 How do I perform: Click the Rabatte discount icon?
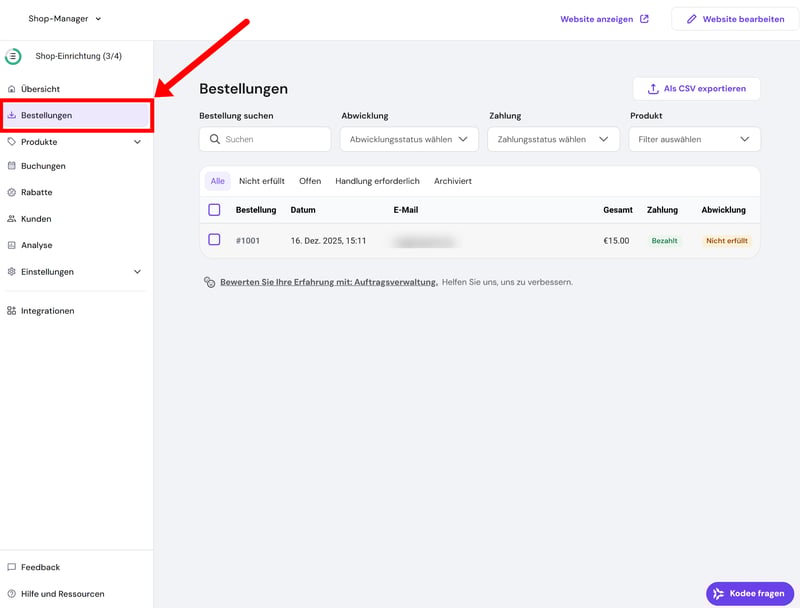(12, 192)
